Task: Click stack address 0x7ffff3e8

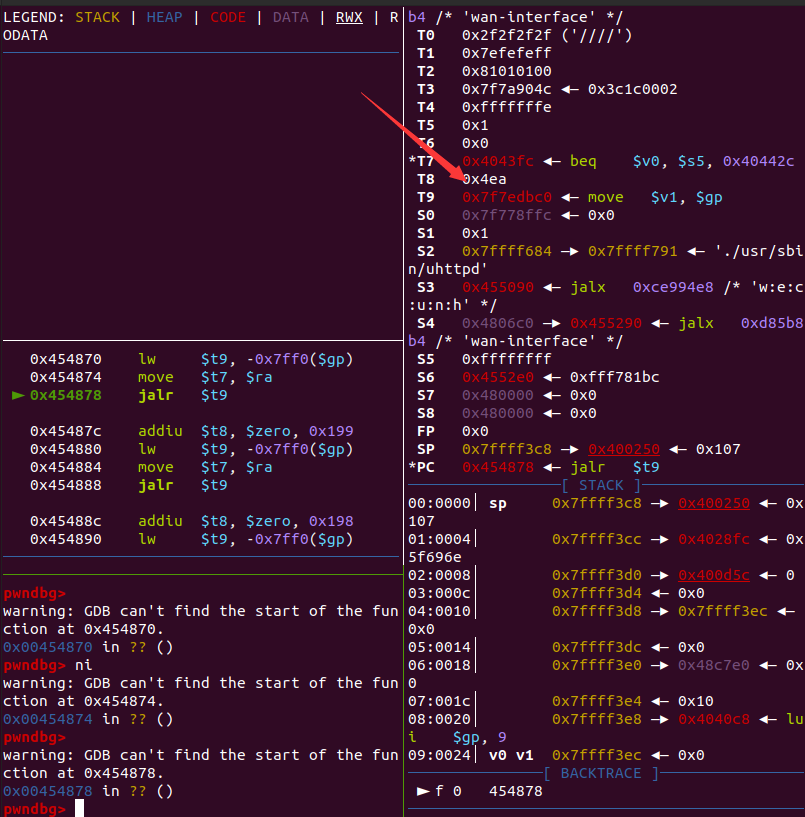Action: click(x=597, y=719)
